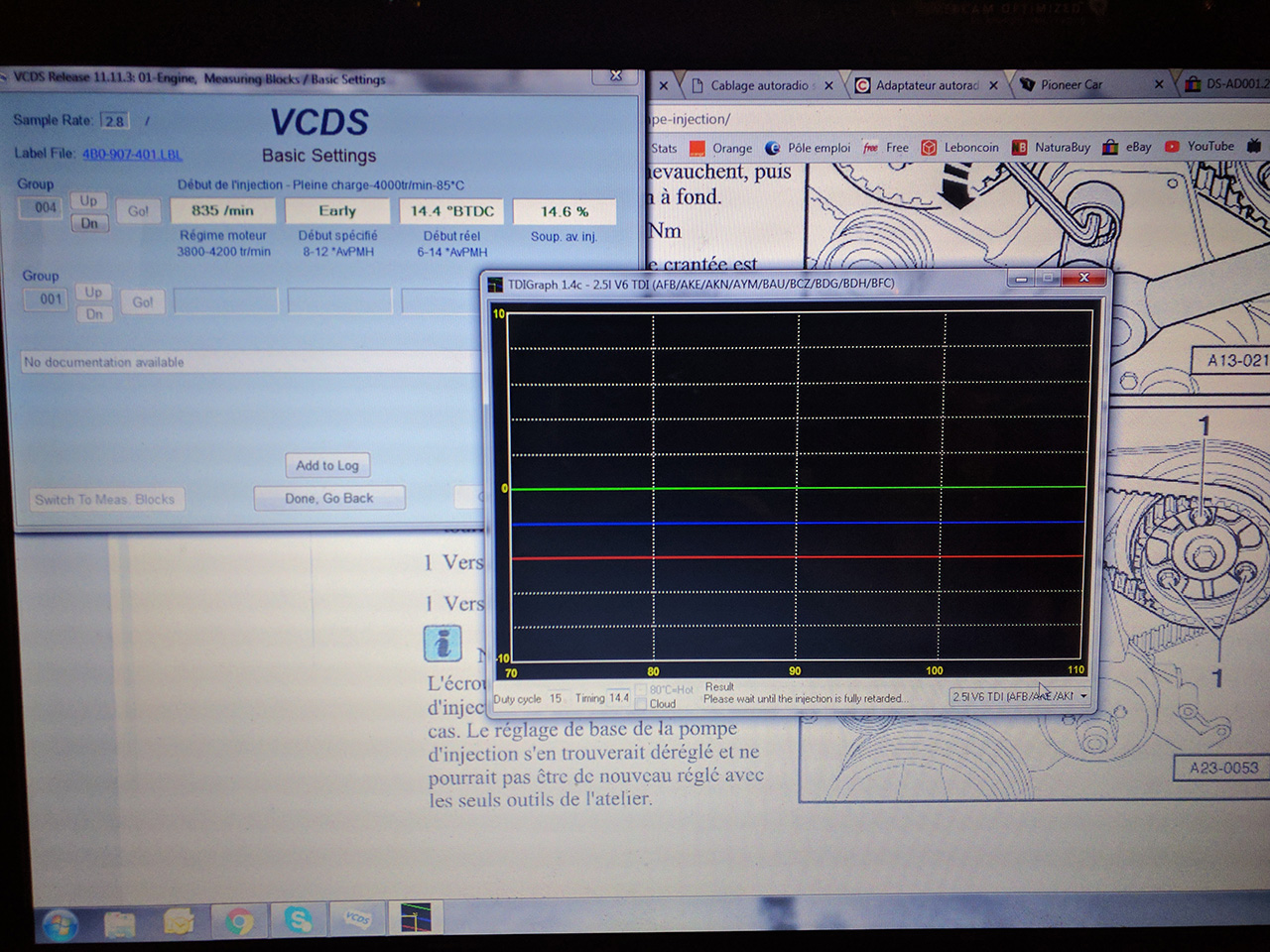Screen dimensions: 1270x952
Task: Switch to TDIGraph in the taskbar
Action: click(x=416, y=918)
